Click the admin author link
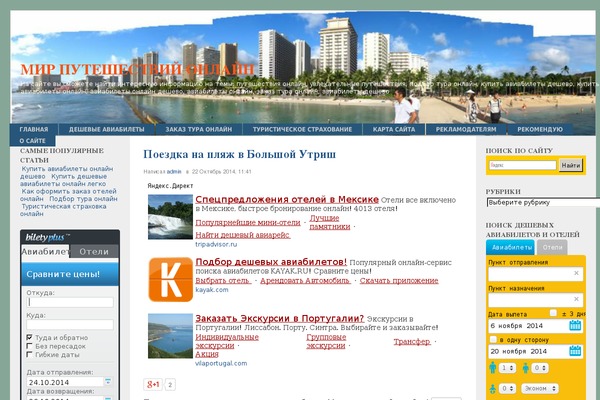This screenshot has width=600, height=400. [174, 171]
